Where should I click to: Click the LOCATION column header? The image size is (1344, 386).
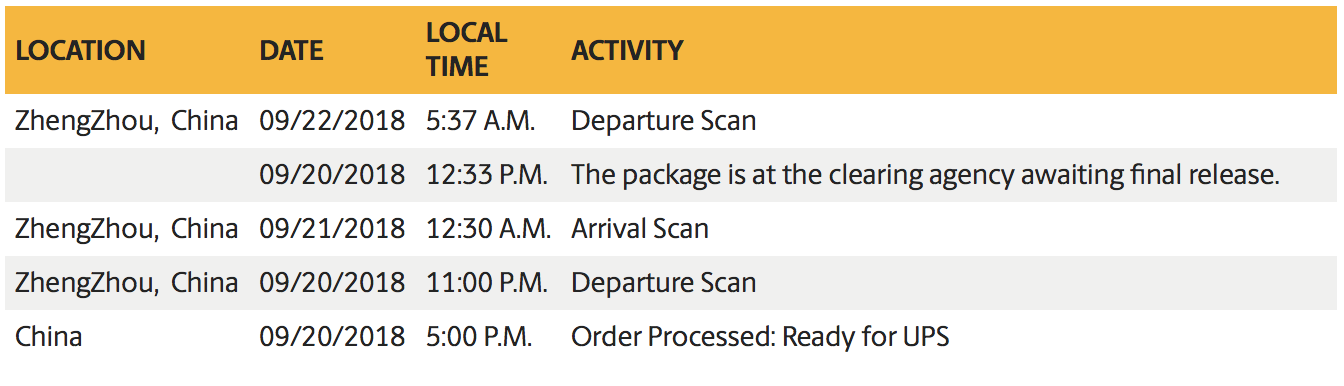click(x=80, y=50)
